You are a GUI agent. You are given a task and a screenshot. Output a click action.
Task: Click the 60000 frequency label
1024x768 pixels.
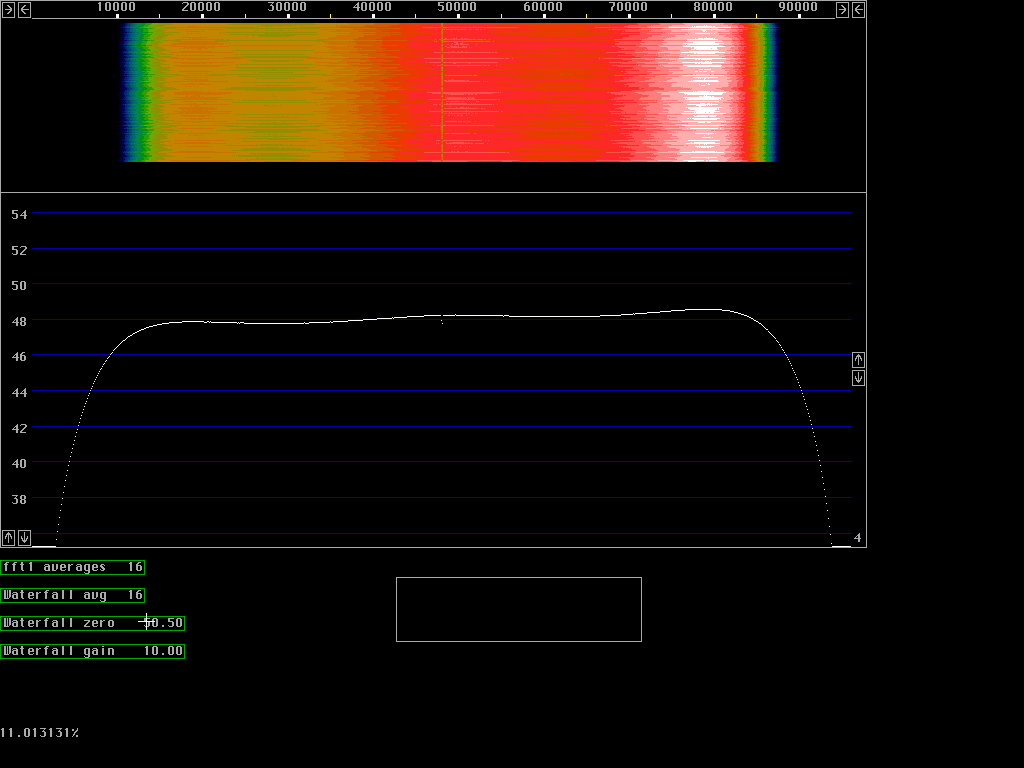(x=543, y=7)
